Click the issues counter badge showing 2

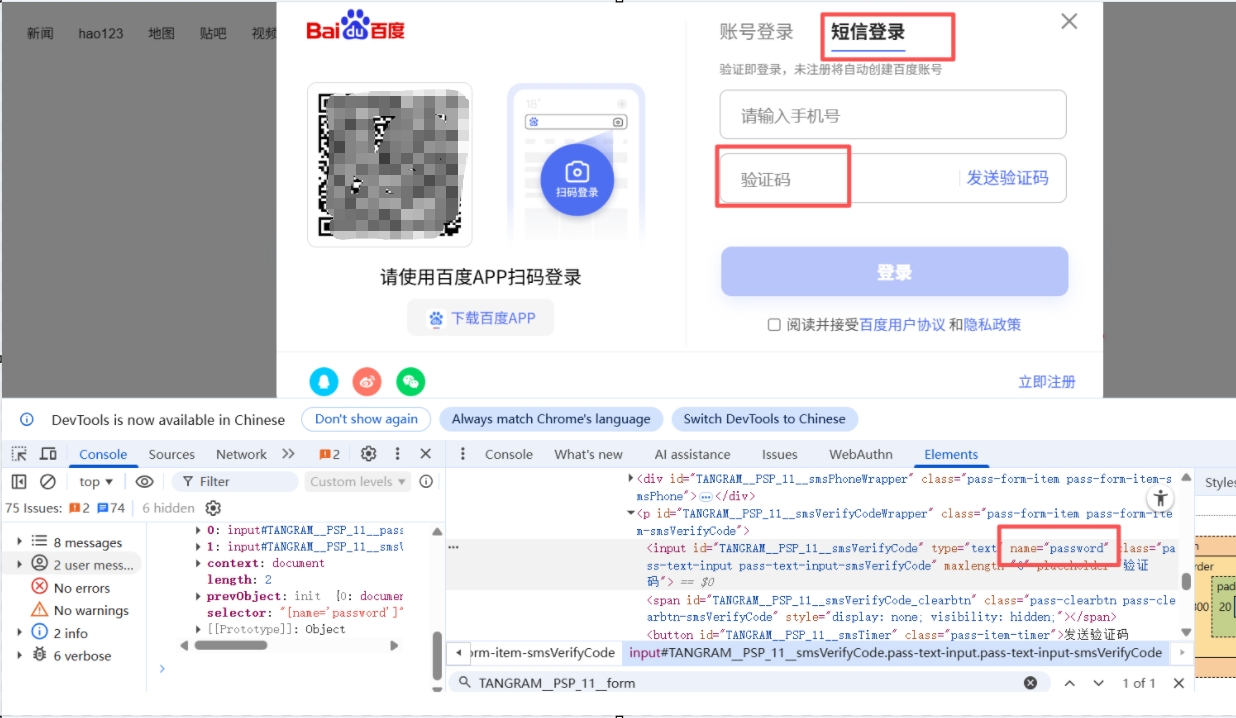[329, 454]
